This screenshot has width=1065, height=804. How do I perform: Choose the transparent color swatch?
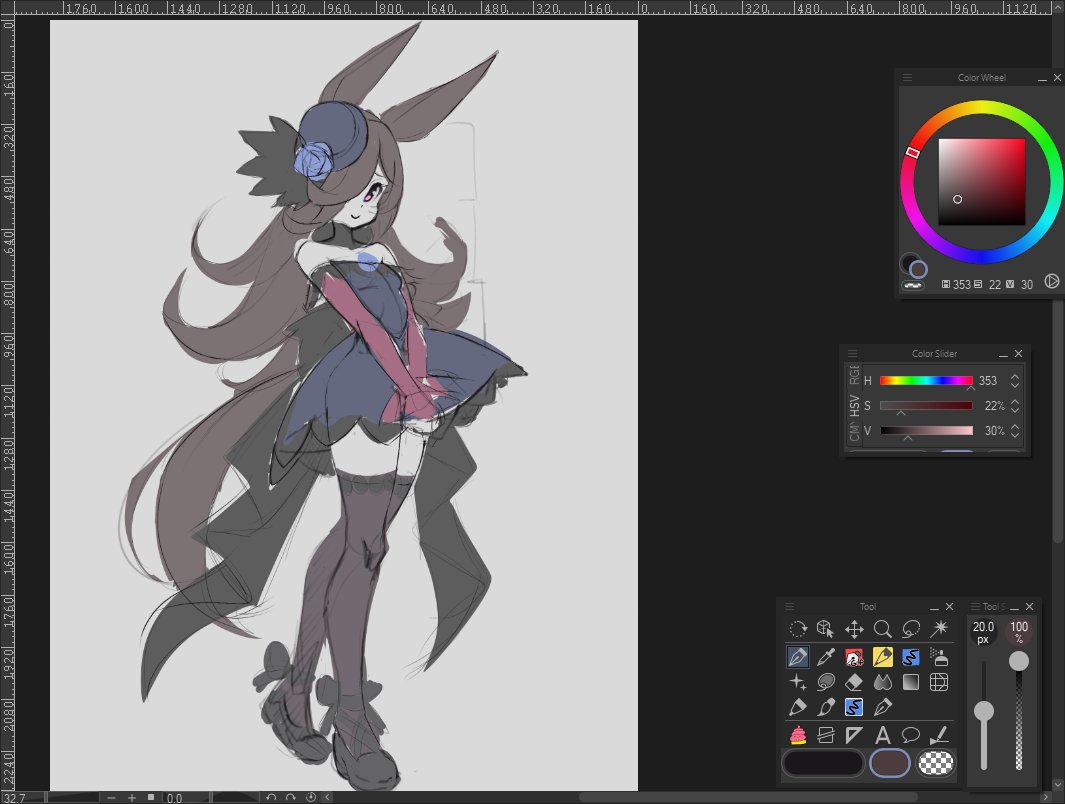[936, 763]
